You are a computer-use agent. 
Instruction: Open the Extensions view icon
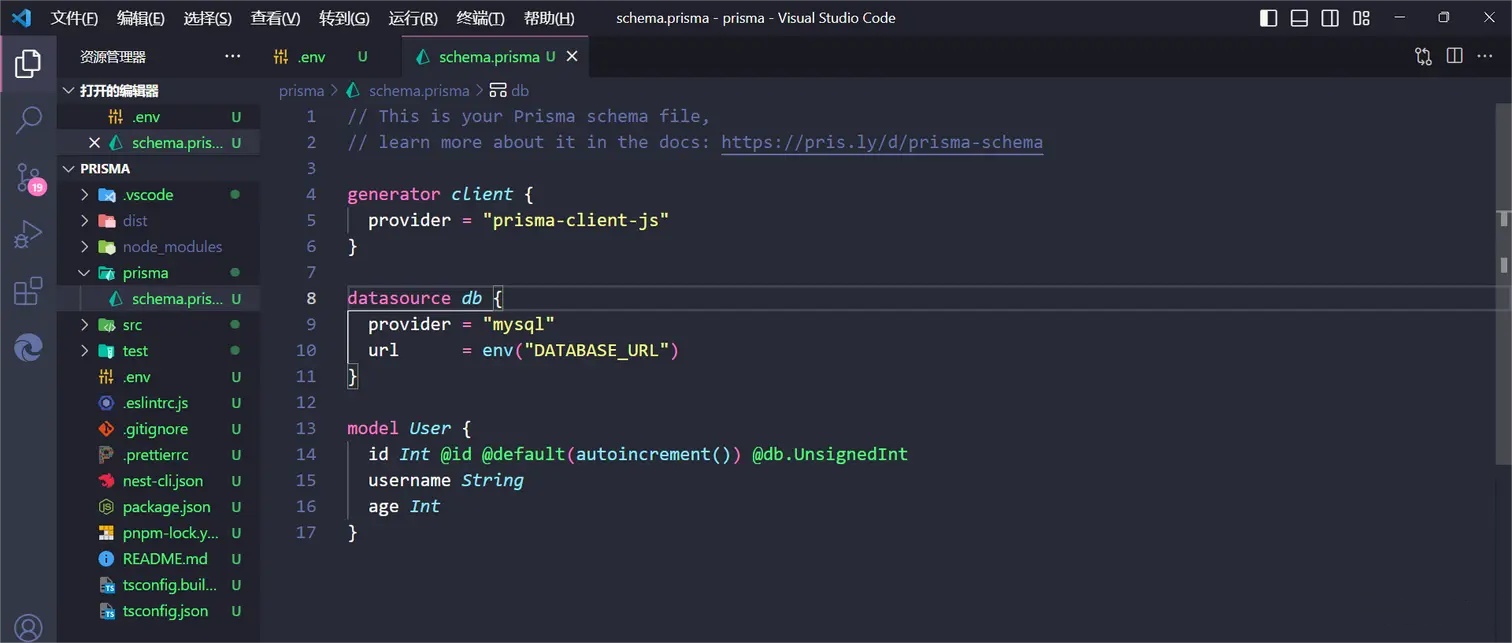[28, 292]
